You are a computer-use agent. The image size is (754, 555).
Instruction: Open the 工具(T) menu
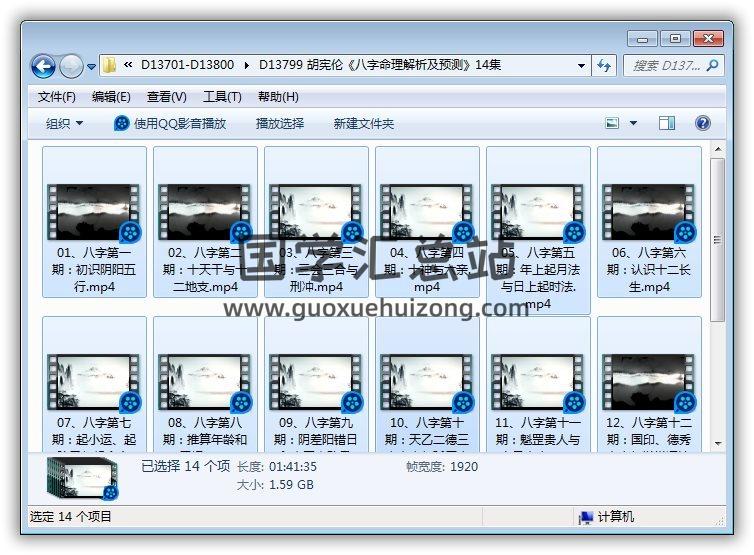222,97
